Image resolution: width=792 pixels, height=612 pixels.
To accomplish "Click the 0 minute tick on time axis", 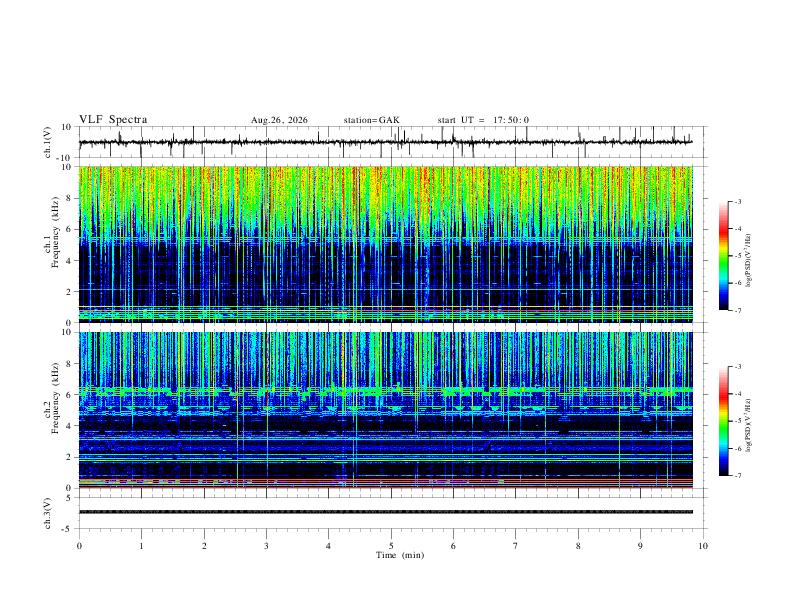I will click(x=79, y=546).
